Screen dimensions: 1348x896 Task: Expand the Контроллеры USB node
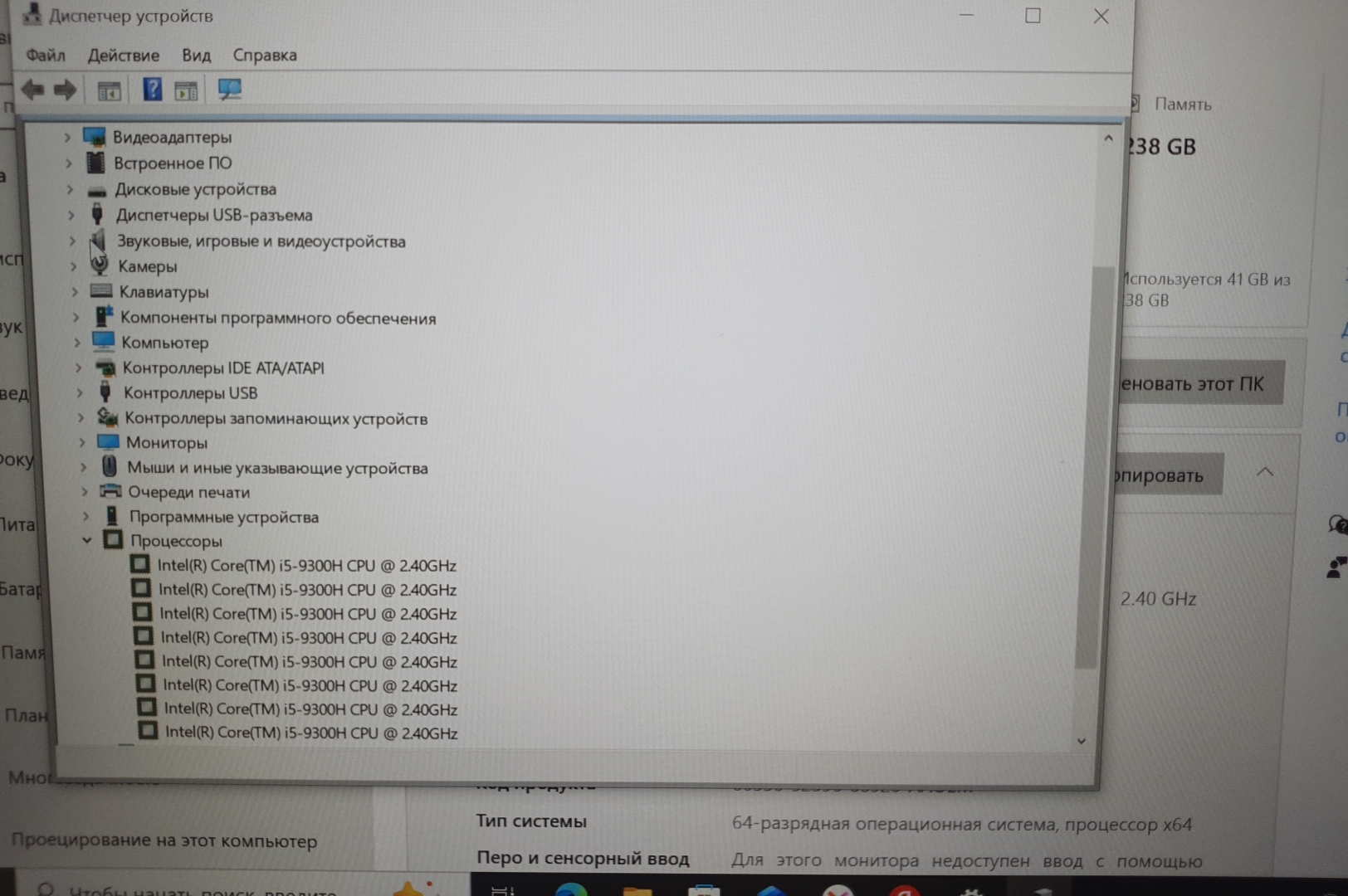point(79,392)
